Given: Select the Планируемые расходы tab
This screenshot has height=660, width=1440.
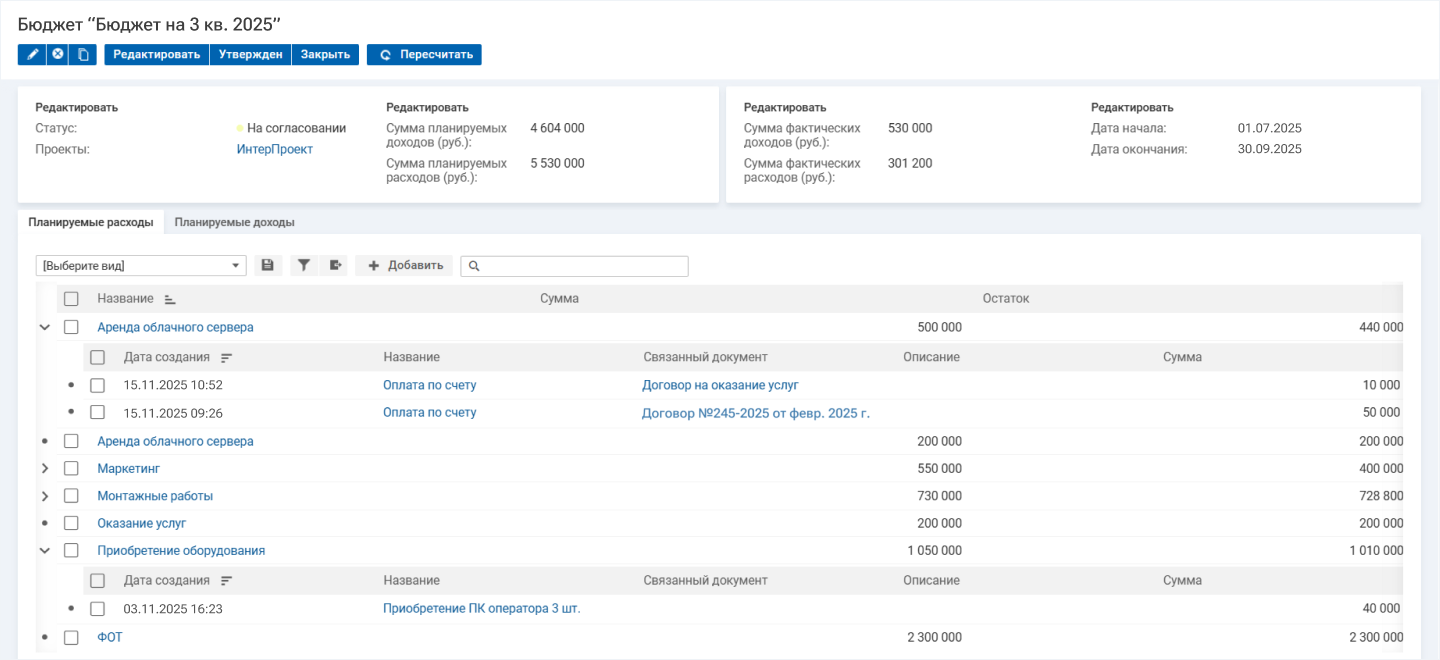Looking at the screenshot, I should (x=91, y=222).
